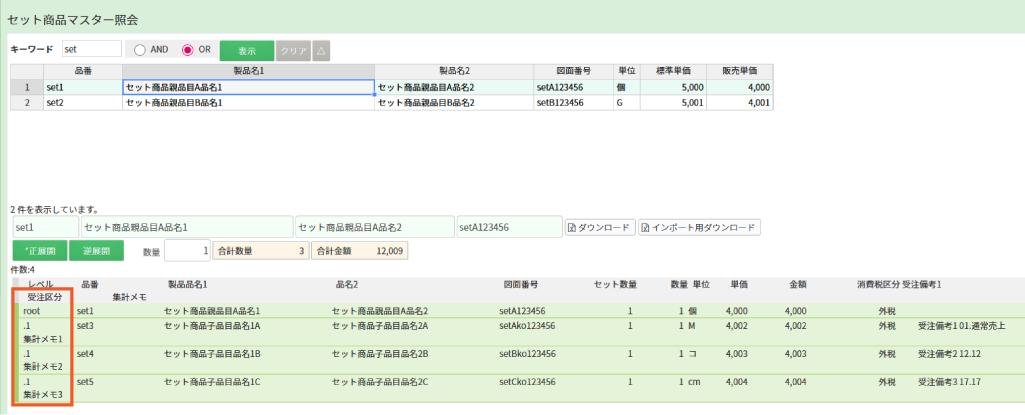The width and height of the screenshot is (1025, 415).
Task: Click the ダウンロード button with file icon
Action: [x=599, y=227]
